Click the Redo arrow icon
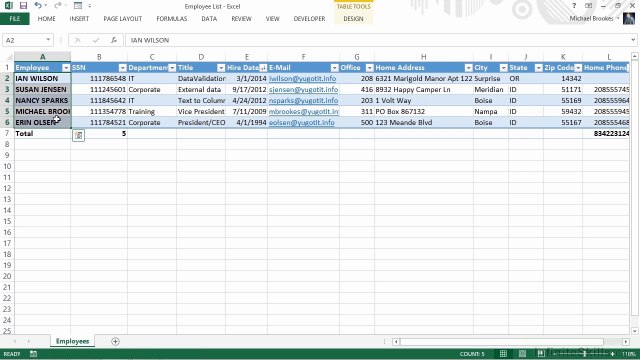 coord(57,6)
